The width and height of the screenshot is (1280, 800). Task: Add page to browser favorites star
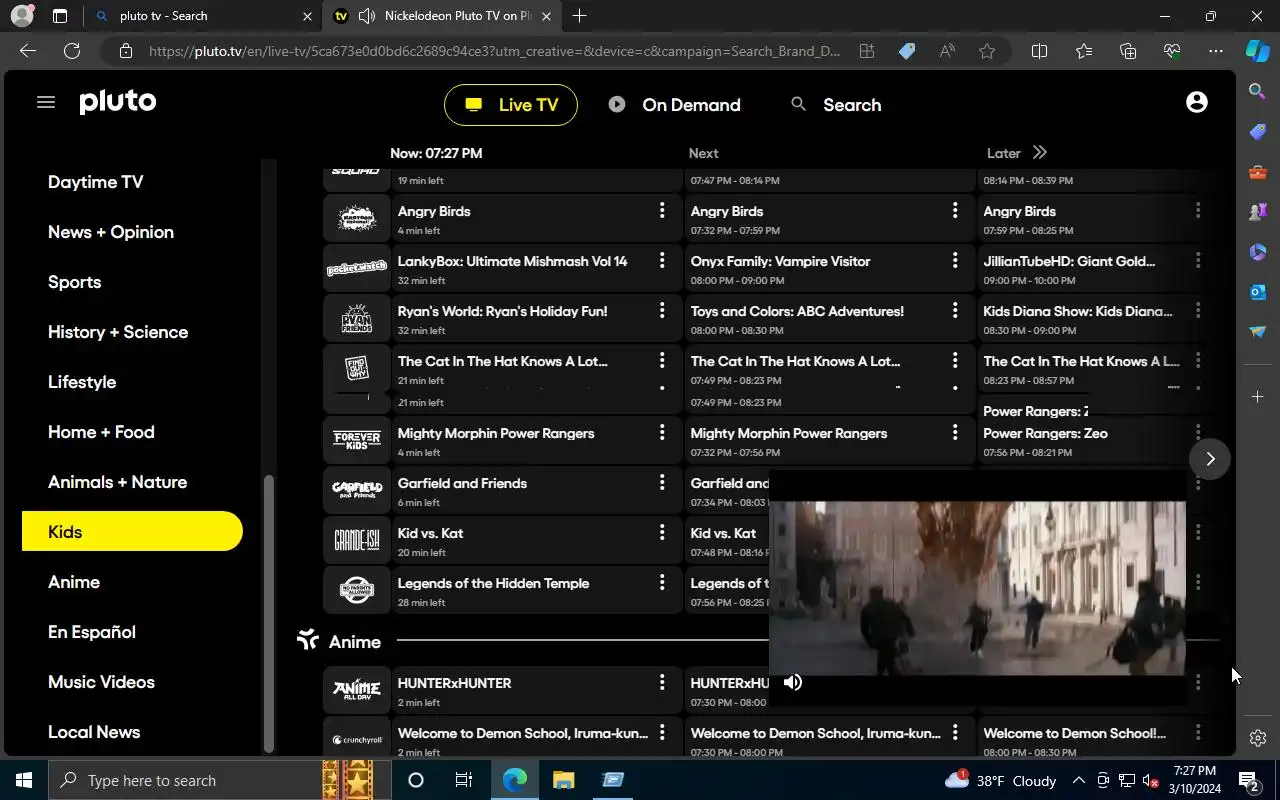tap(987, 51)
